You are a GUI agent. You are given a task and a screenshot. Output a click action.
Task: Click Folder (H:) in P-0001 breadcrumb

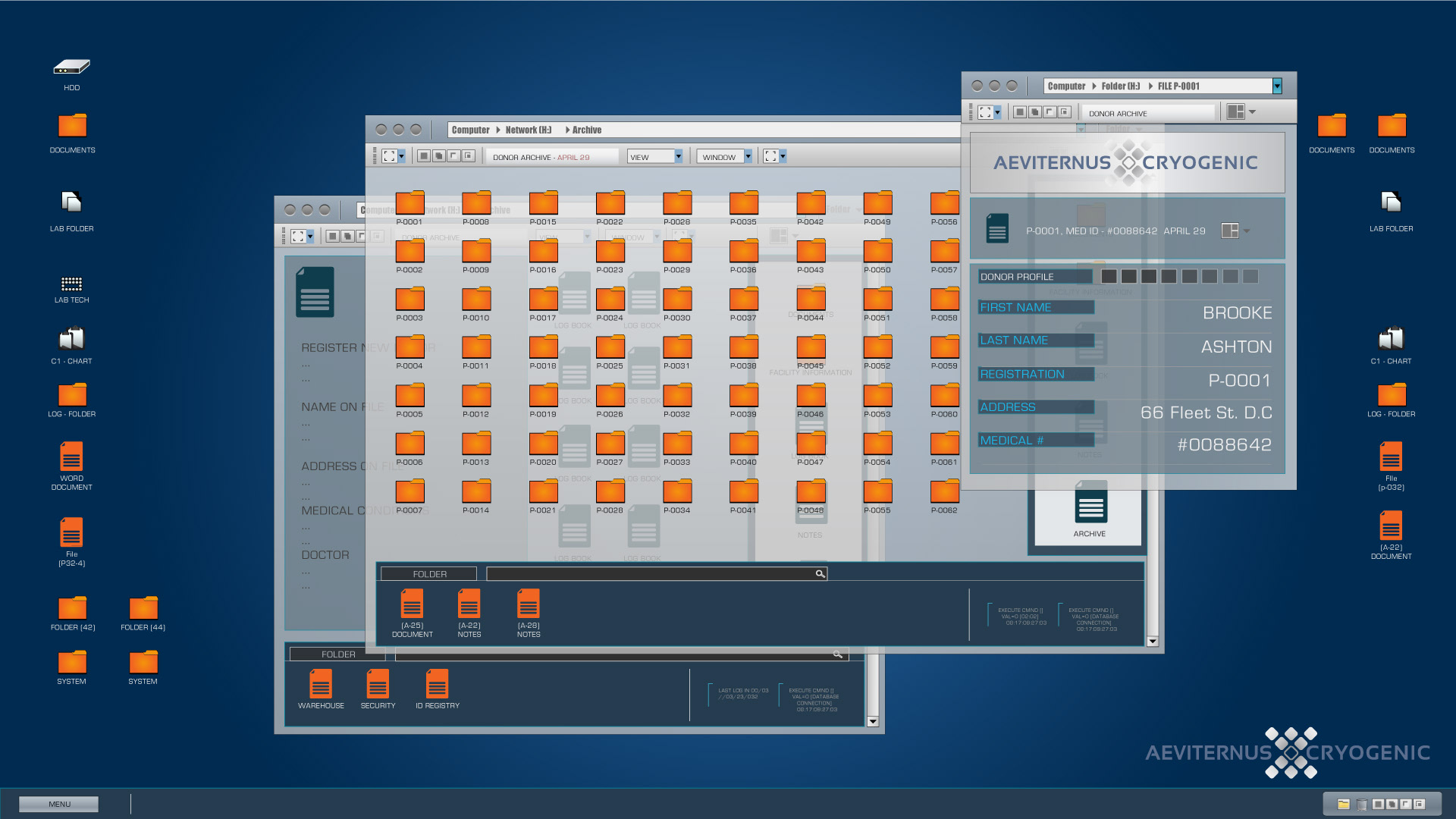[x=1120, y=86]
